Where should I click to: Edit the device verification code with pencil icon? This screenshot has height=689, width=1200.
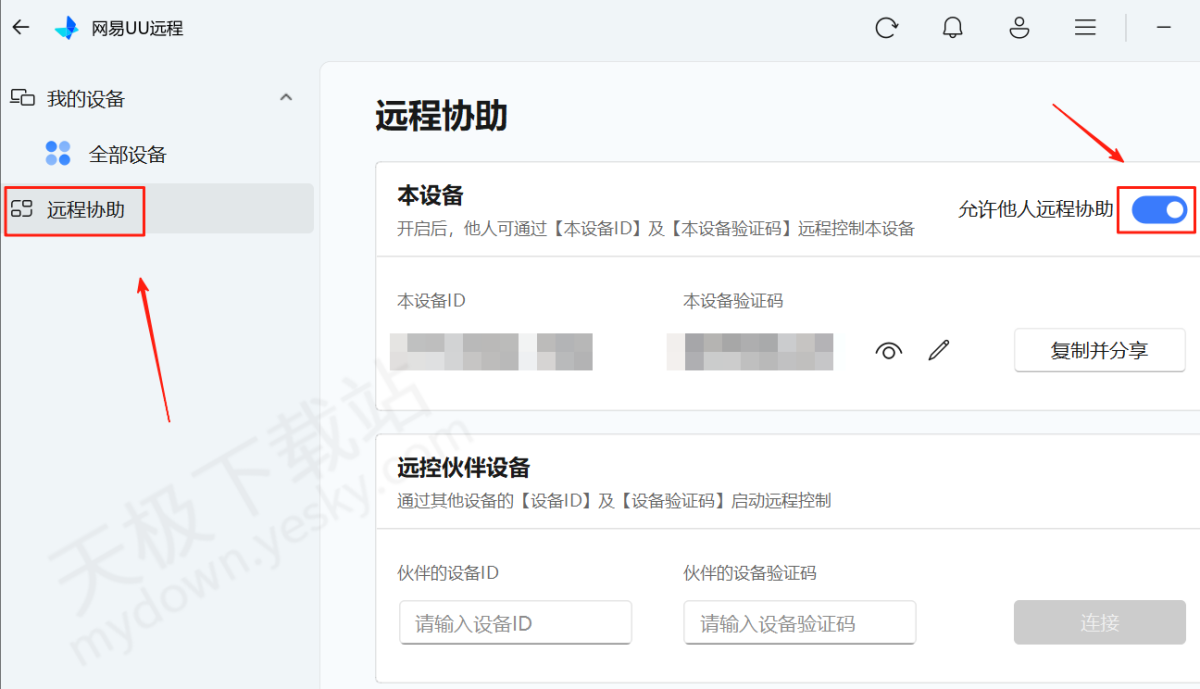tap(938, 350)
